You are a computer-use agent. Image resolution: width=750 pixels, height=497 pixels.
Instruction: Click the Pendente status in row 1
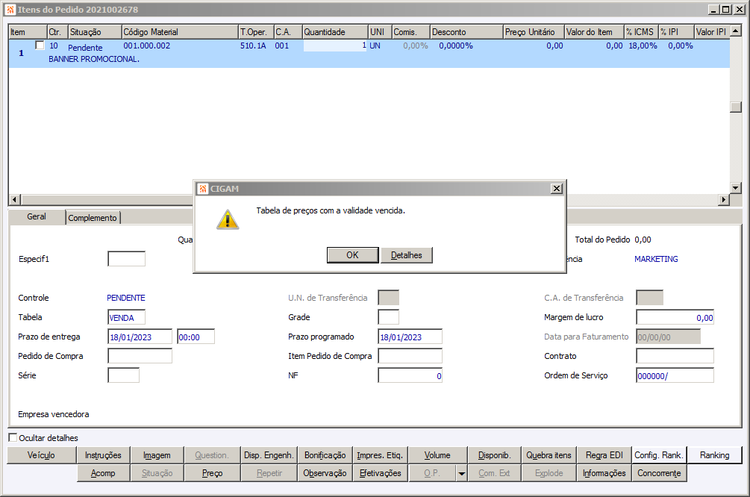pyautogui.click(x=85, y=48)
